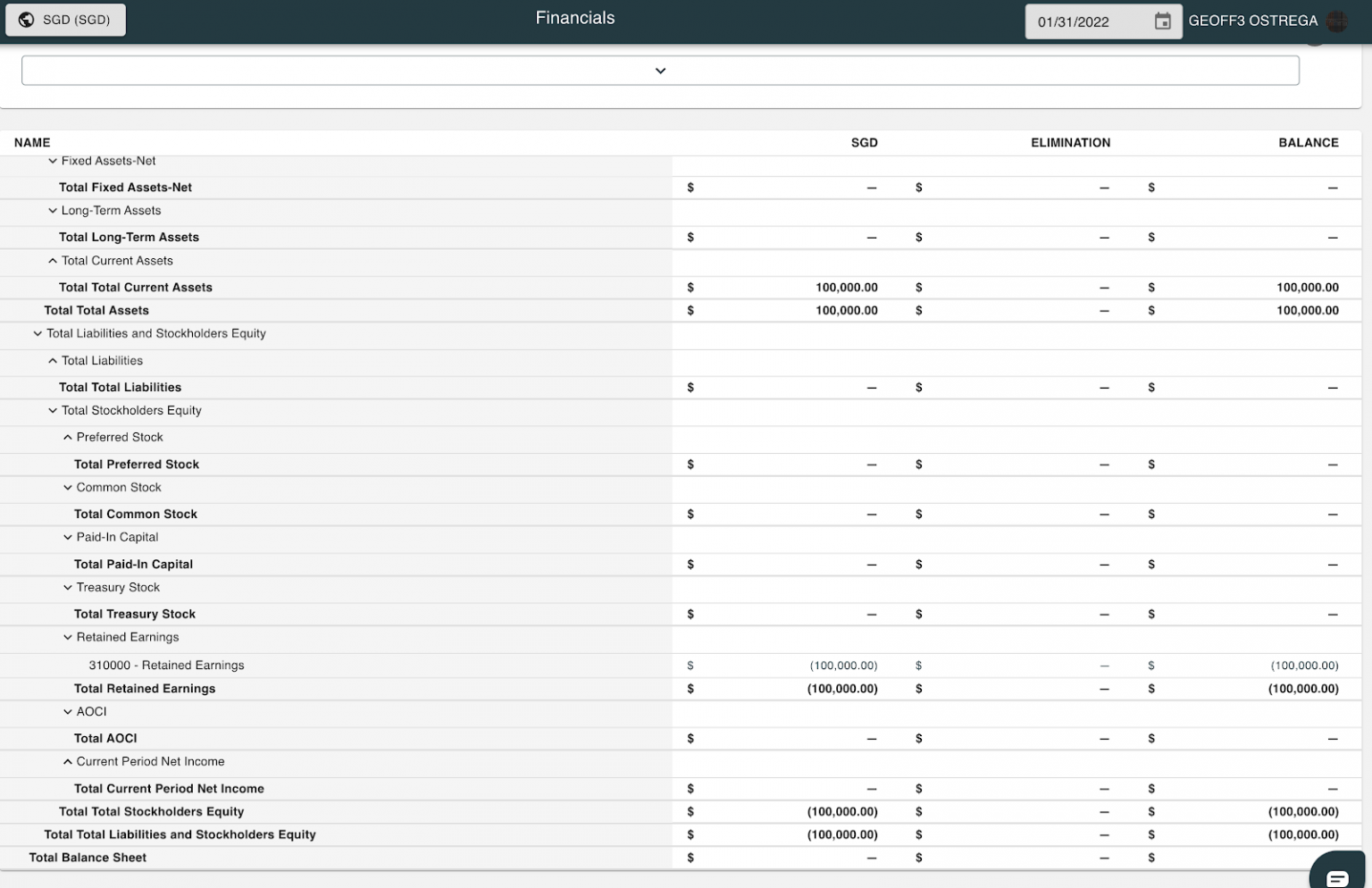Expand the Total Current Assets chevron
The height and width of the screenshot is (888, 1372).
tap(53, 261)
